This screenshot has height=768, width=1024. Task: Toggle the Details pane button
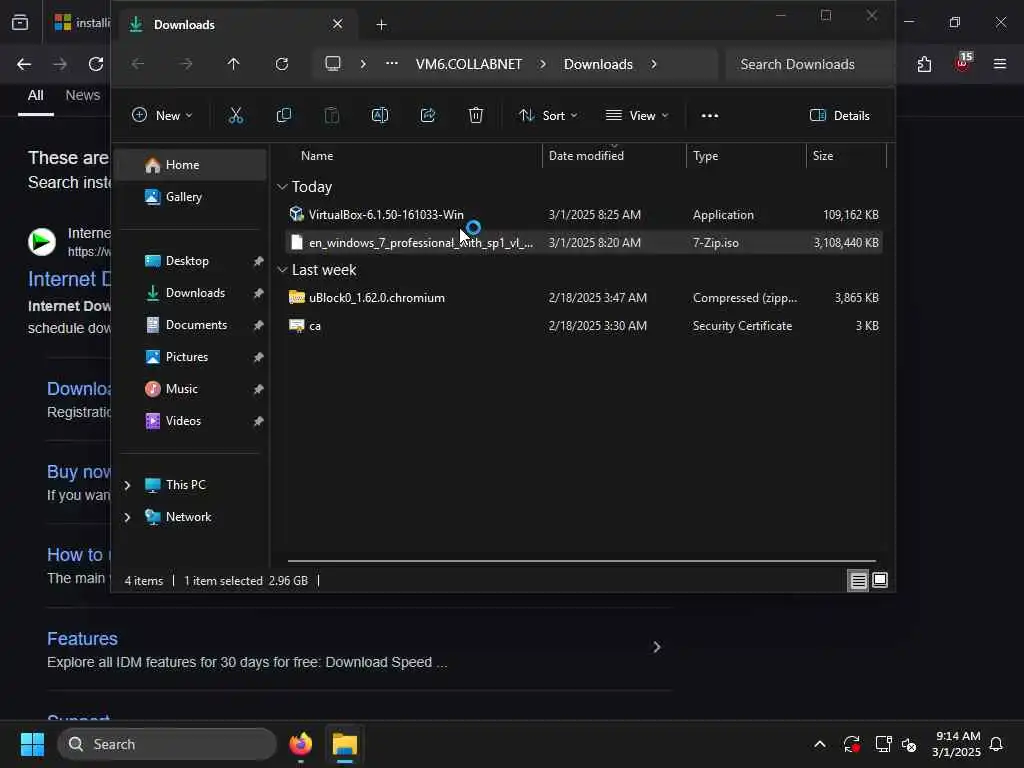click(x=839, y=116)
